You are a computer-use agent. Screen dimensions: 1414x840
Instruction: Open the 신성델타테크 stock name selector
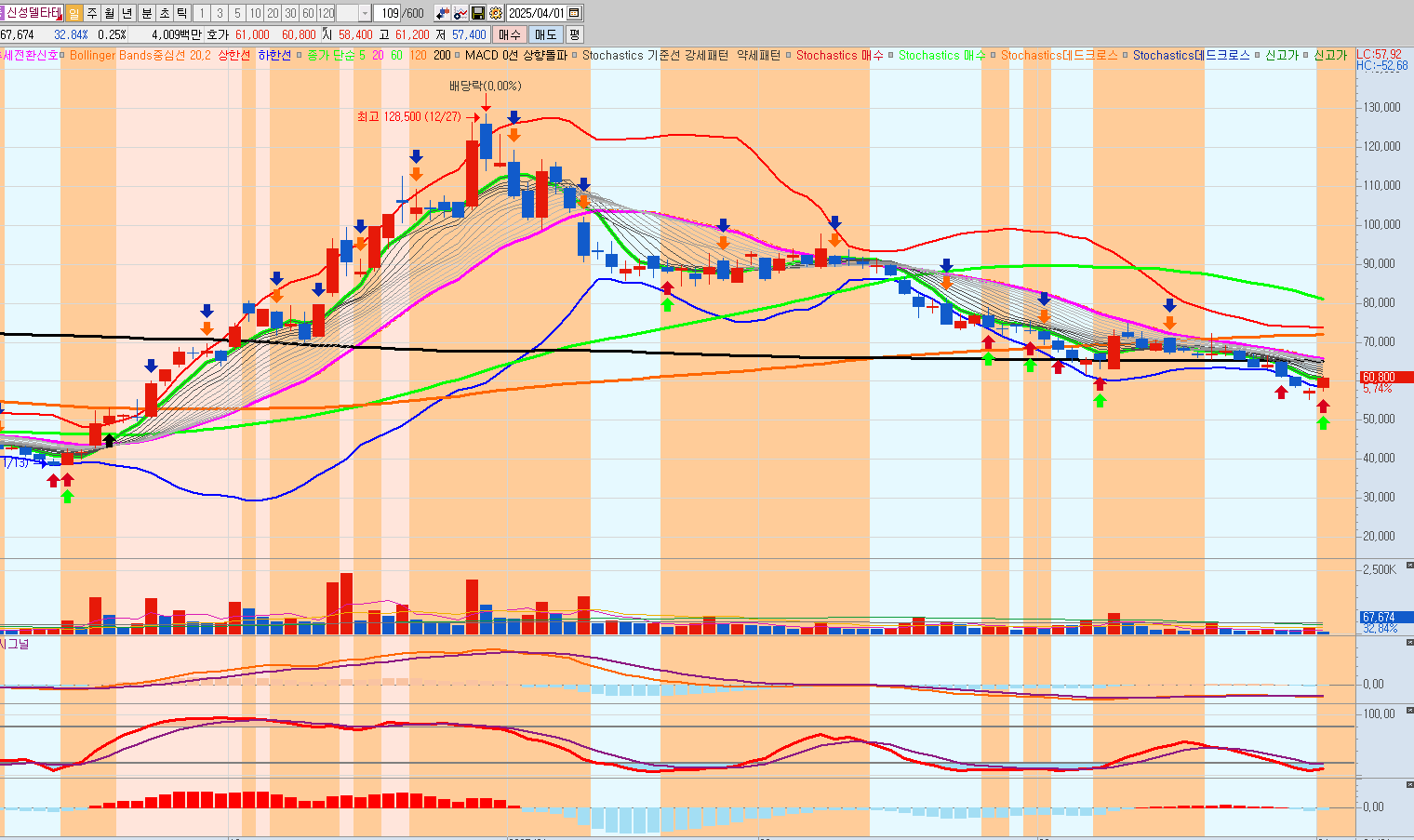(33, 13)
